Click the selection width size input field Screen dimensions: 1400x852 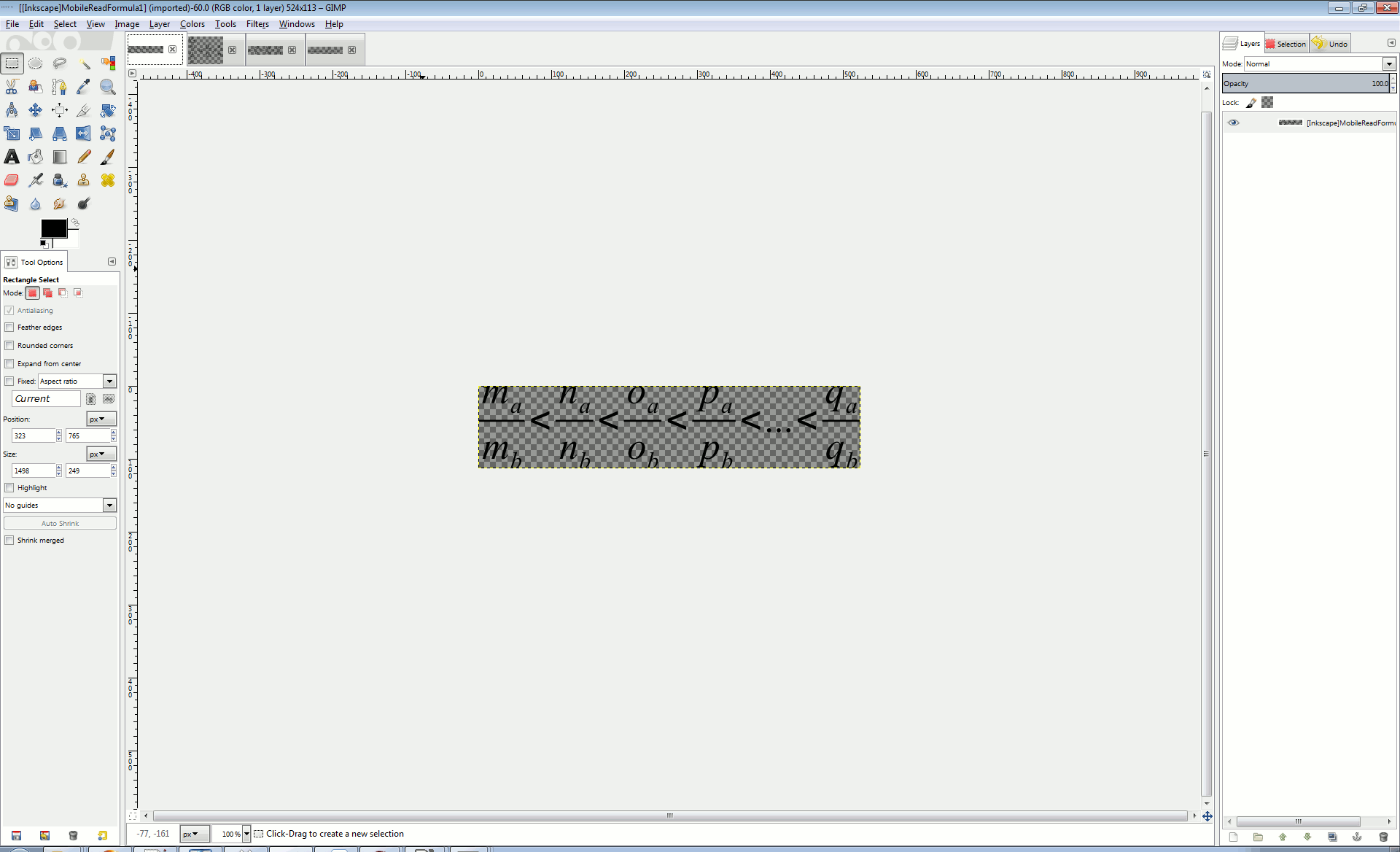pyautogui.click(x=32, y=471)
